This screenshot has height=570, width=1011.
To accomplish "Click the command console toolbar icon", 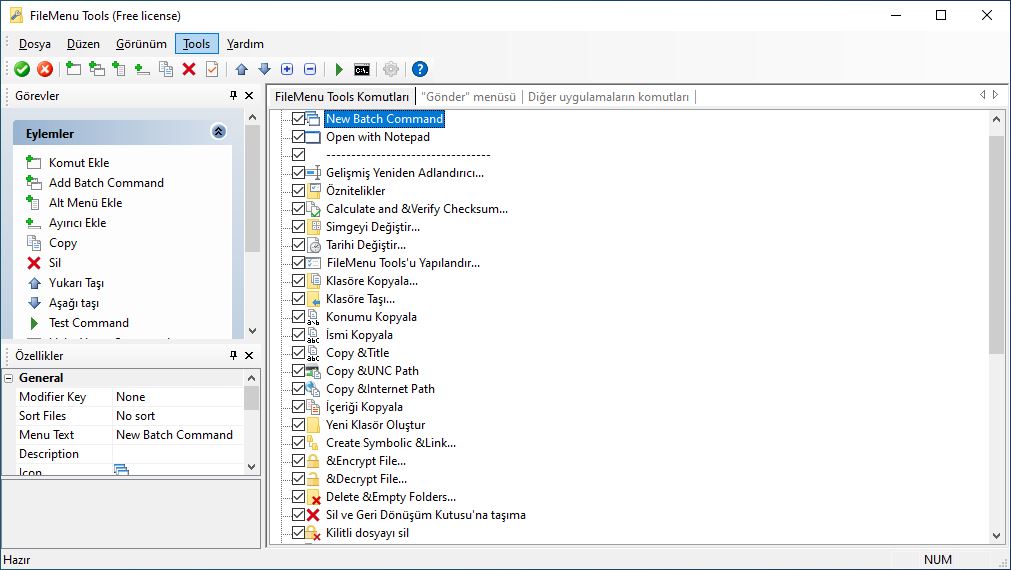I will pyautogui.click(x=362, y=70).
